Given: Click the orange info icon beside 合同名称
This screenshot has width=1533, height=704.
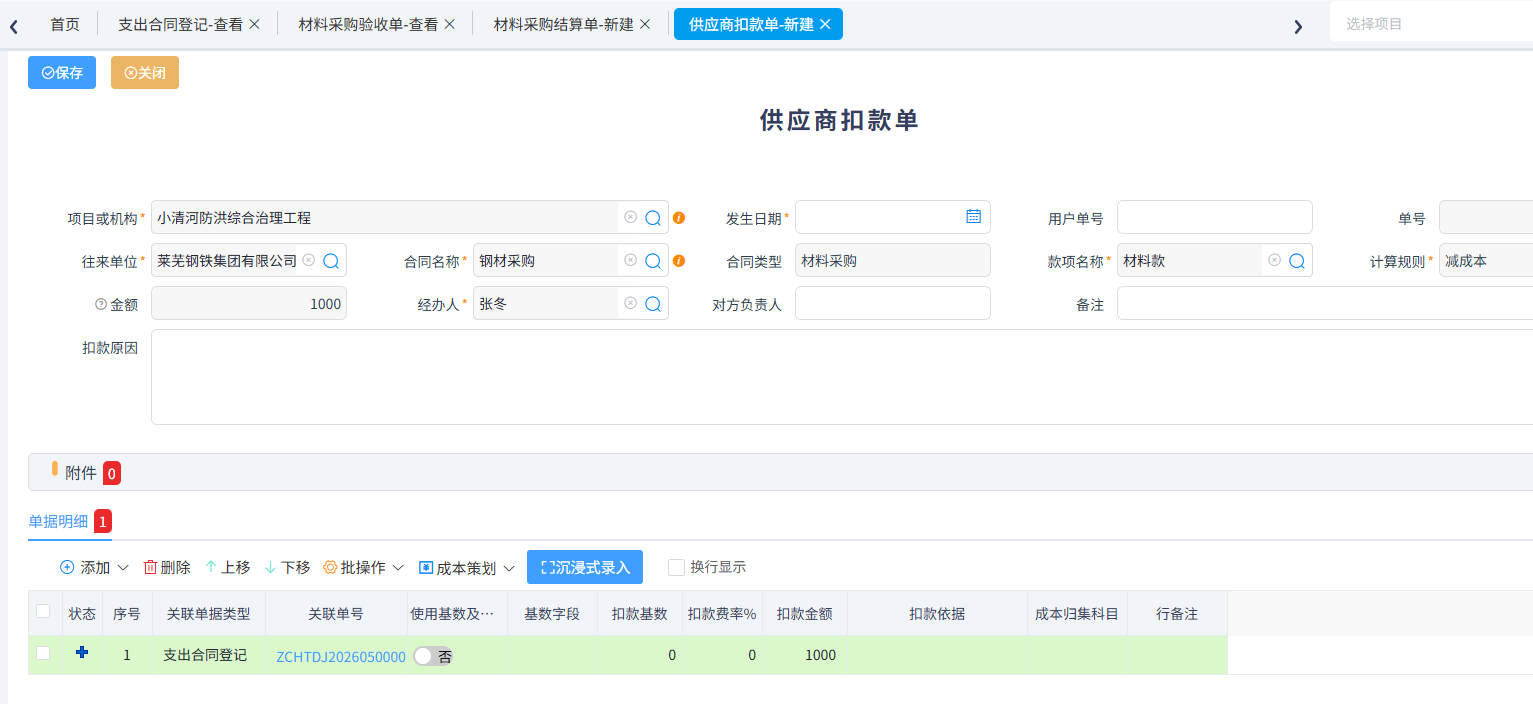Looking at the screenshot, I should [x=679, y=261].
